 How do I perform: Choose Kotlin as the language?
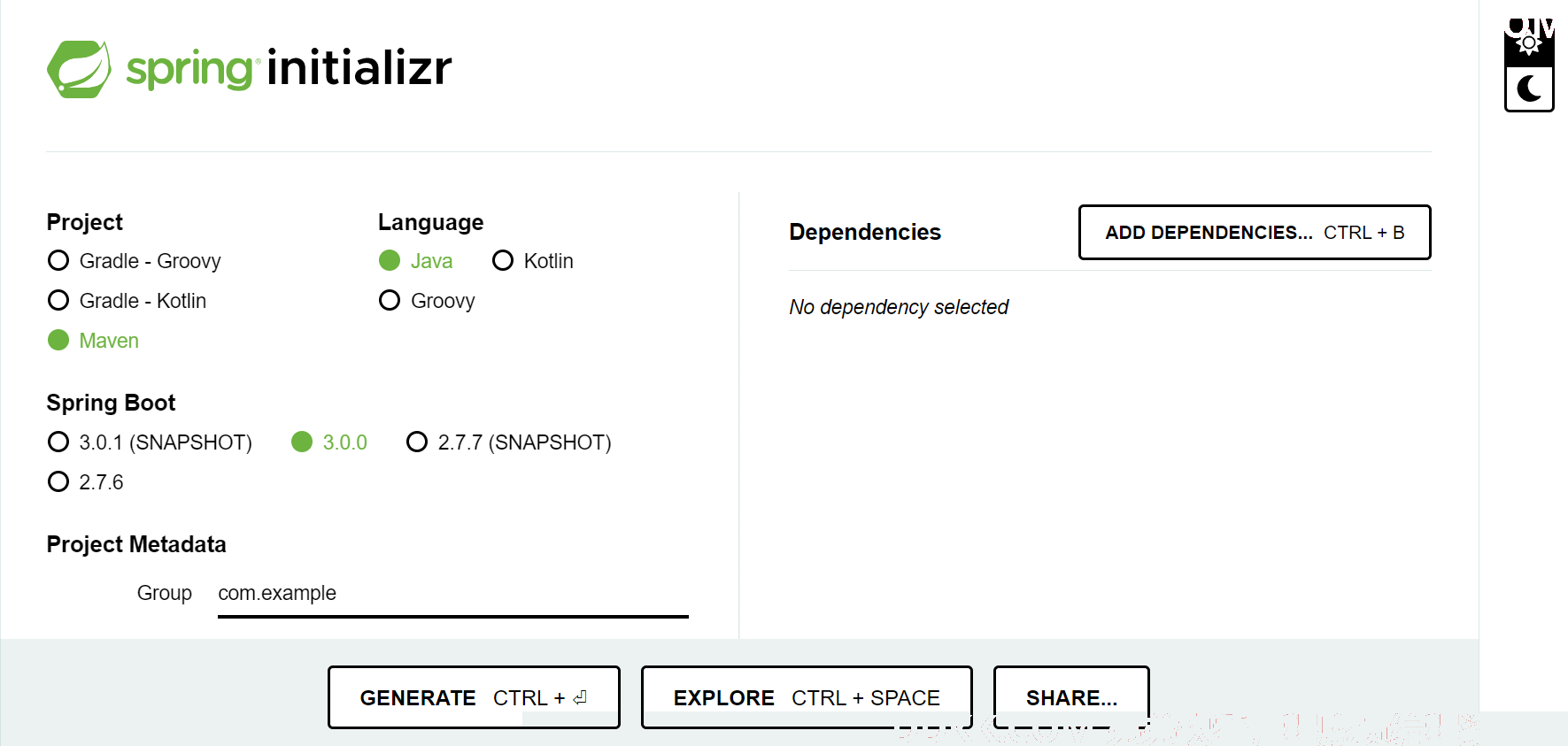[x=533, y=261]
